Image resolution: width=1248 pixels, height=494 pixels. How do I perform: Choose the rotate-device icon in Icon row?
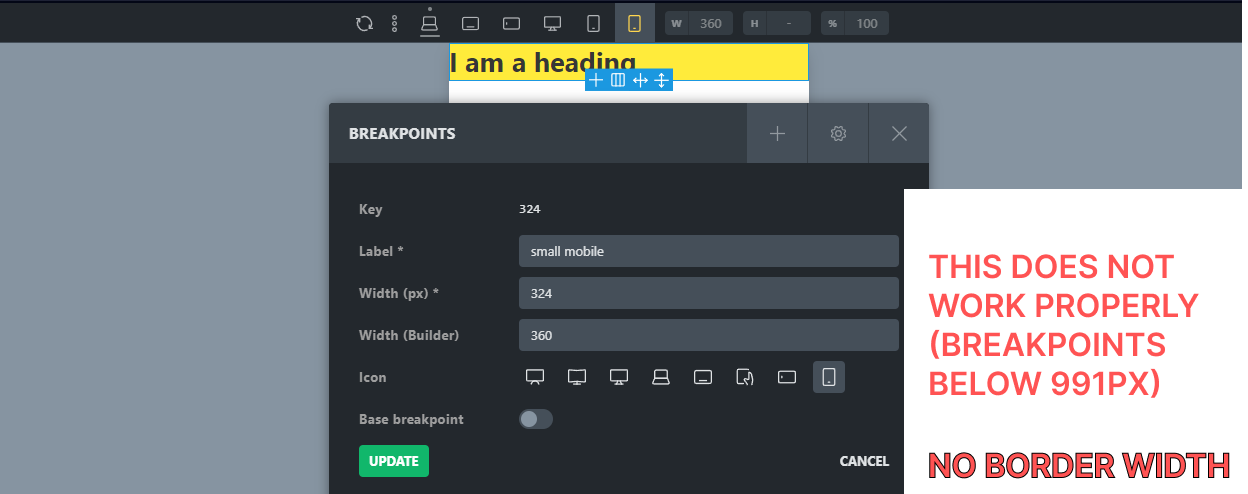click(745, 377)
